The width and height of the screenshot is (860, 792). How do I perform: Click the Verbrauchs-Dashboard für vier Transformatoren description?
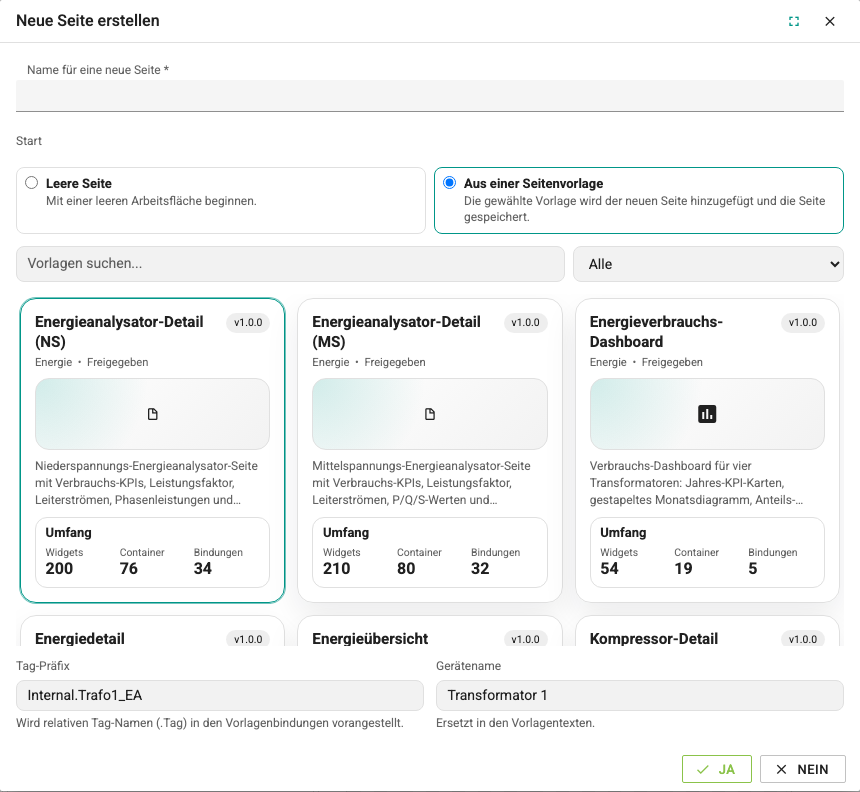(697, 483)
